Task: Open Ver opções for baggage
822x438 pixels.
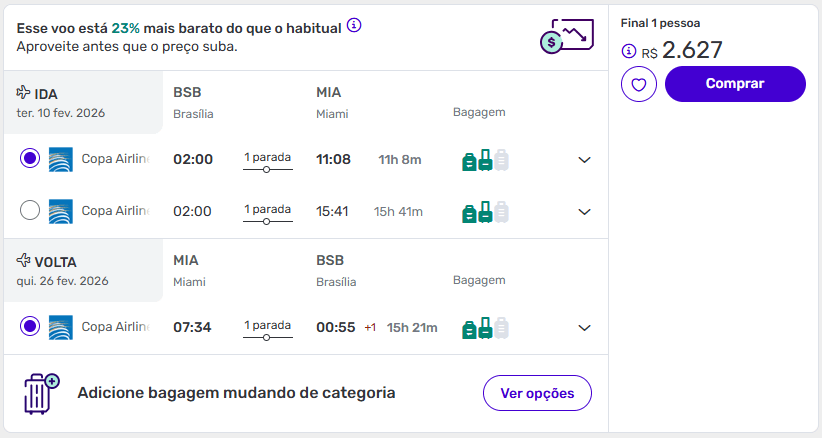Action: [537, 393]
